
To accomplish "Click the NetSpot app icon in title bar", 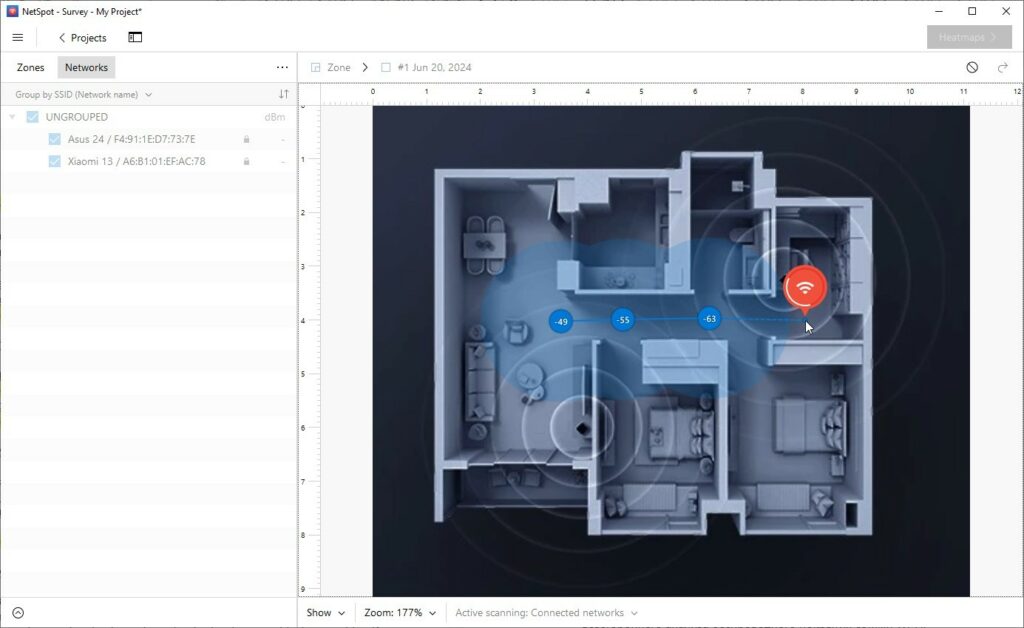I will pos(12,11).
